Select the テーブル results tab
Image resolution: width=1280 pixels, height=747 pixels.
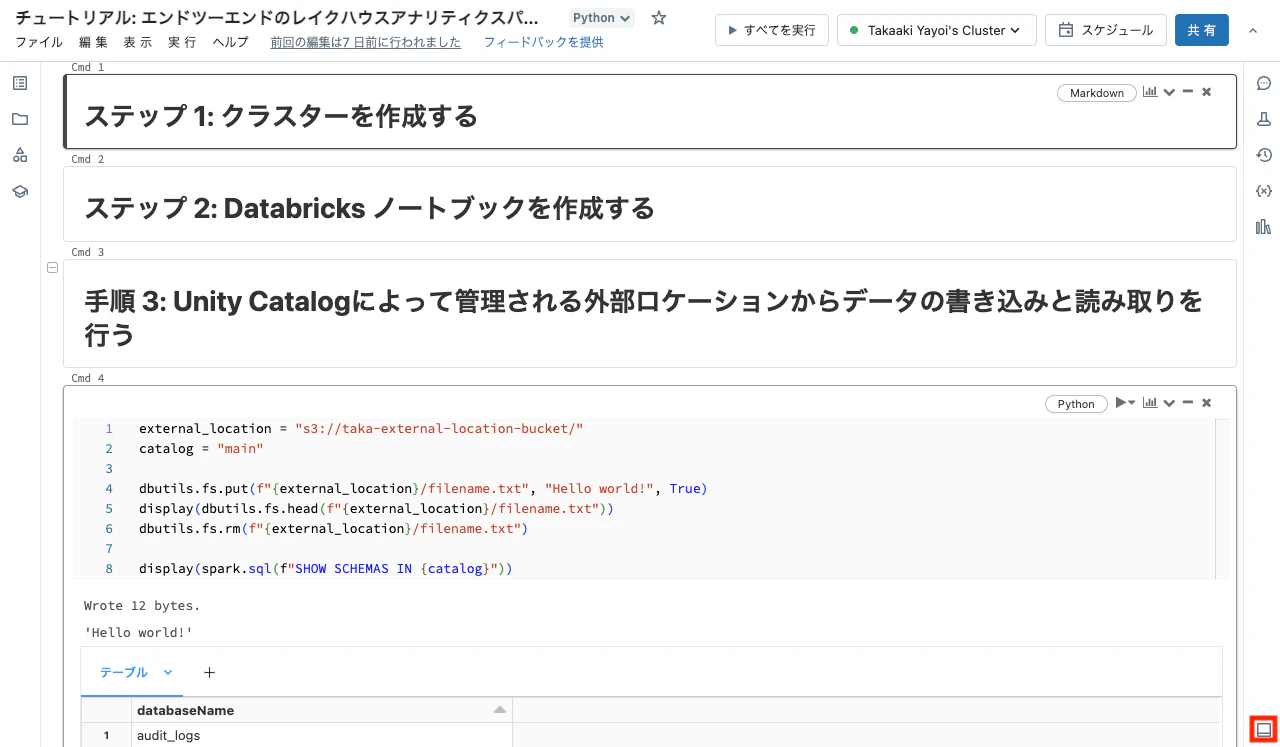[123, 672]
